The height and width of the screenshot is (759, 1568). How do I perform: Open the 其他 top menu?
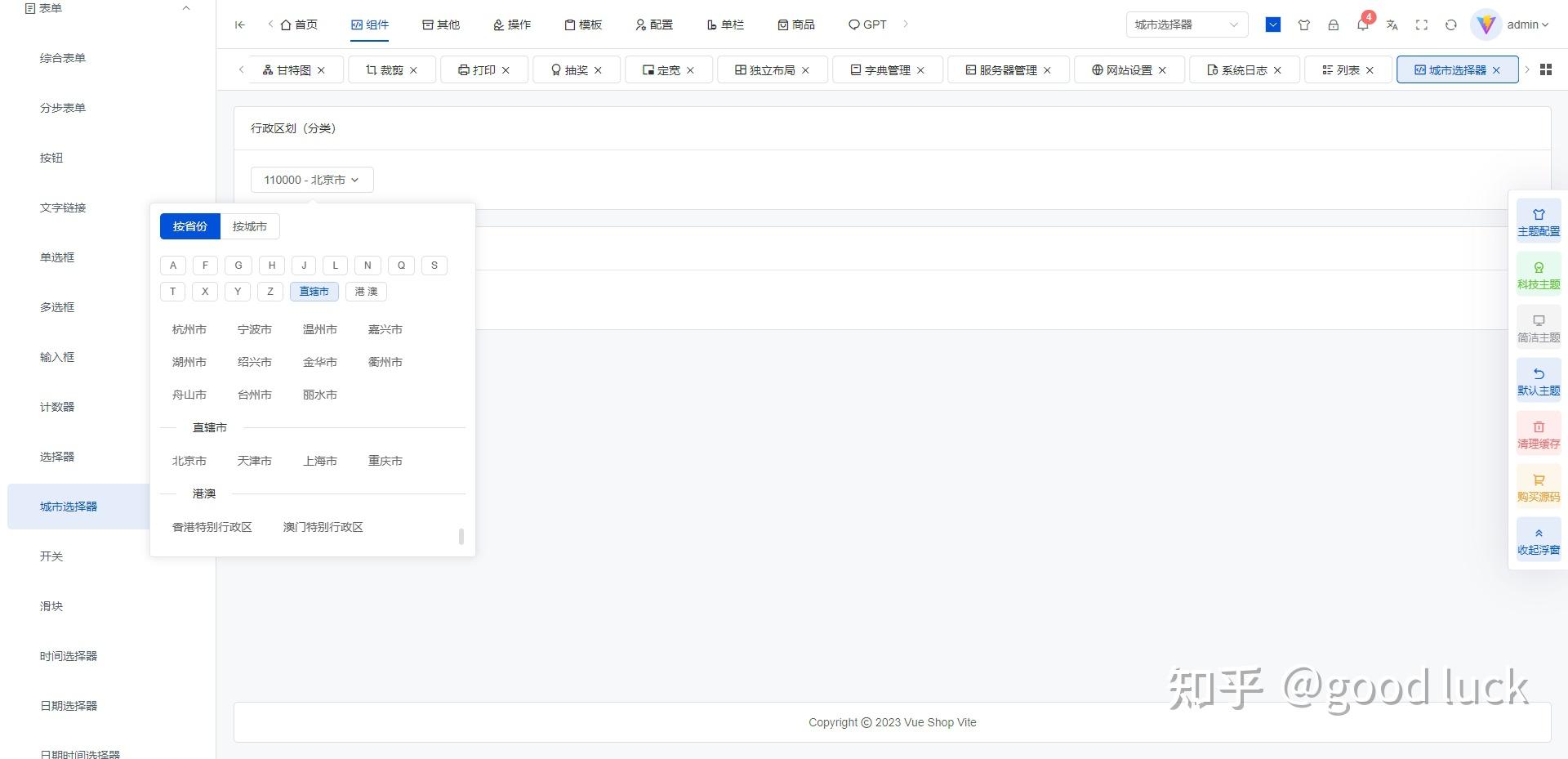click(441, 25)
